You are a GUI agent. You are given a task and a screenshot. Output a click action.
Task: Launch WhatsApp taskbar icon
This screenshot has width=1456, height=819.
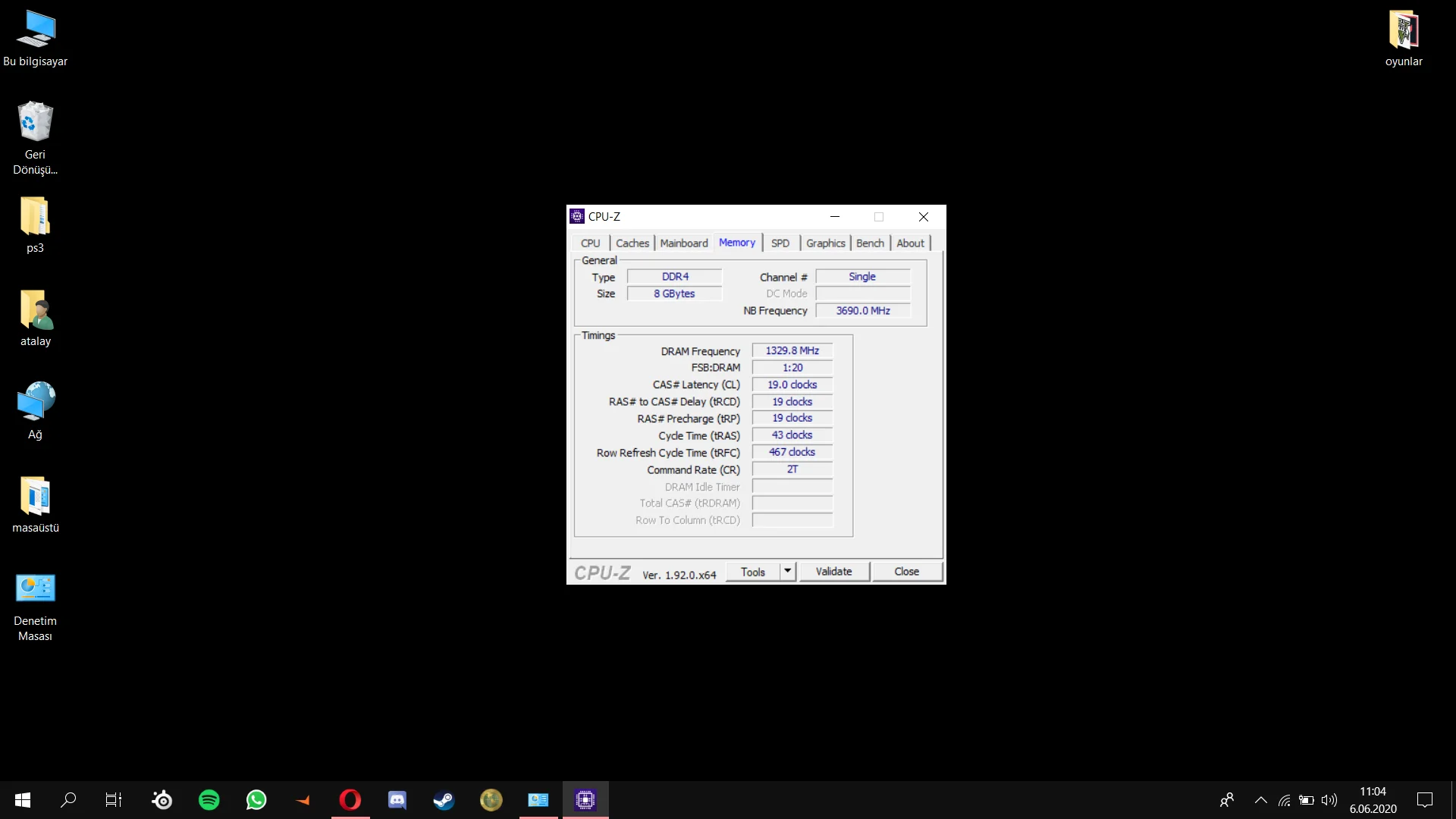tap(256, 800)
